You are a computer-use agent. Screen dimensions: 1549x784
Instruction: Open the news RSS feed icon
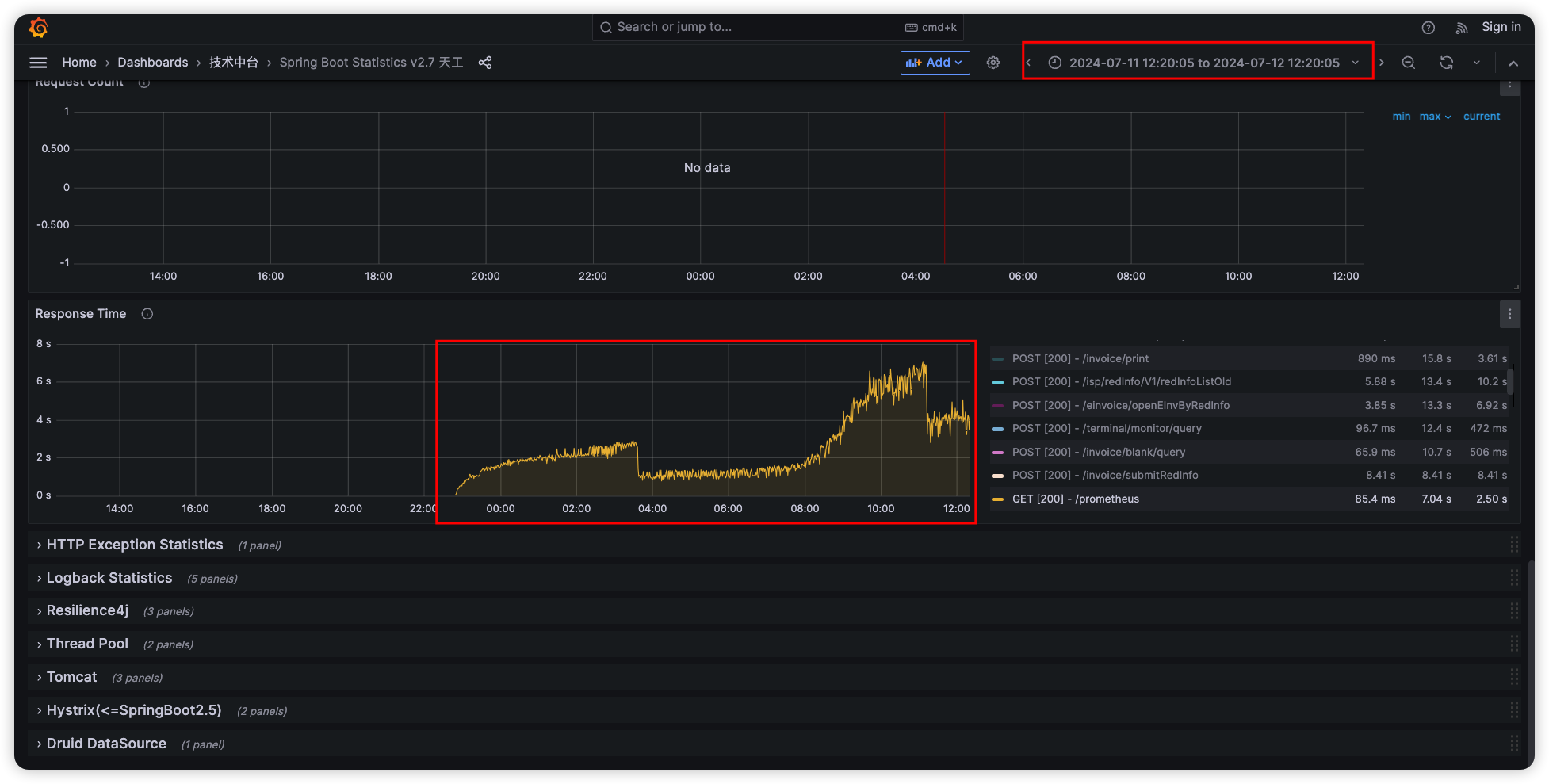pyautogui.click(x=1461, y=28)
